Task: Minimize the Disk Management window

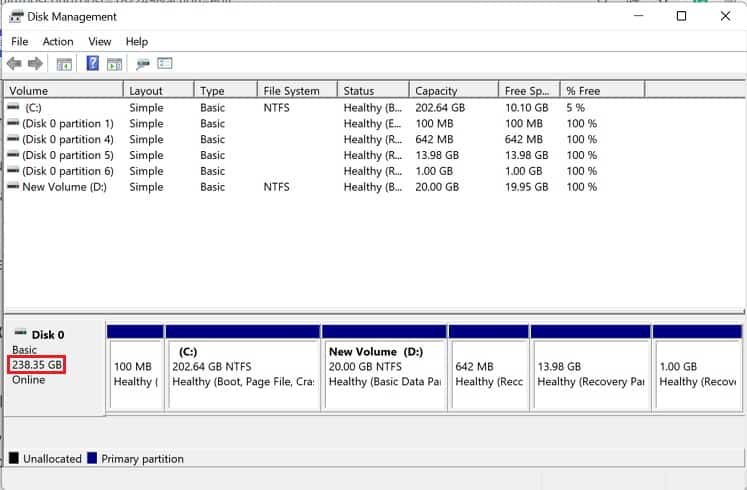Action: point(638,16)
